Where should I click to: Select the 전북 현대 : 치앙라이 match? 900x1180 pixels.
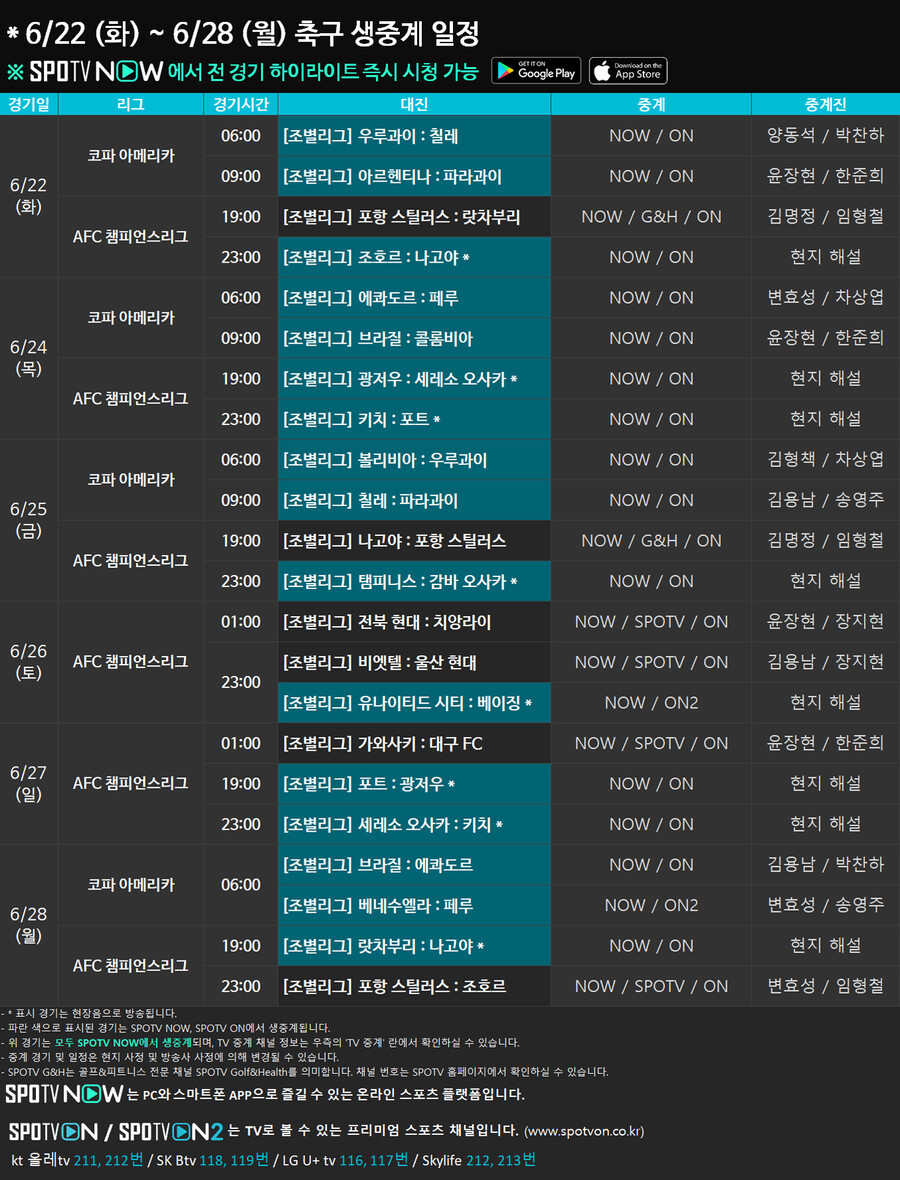pos(414,622)
